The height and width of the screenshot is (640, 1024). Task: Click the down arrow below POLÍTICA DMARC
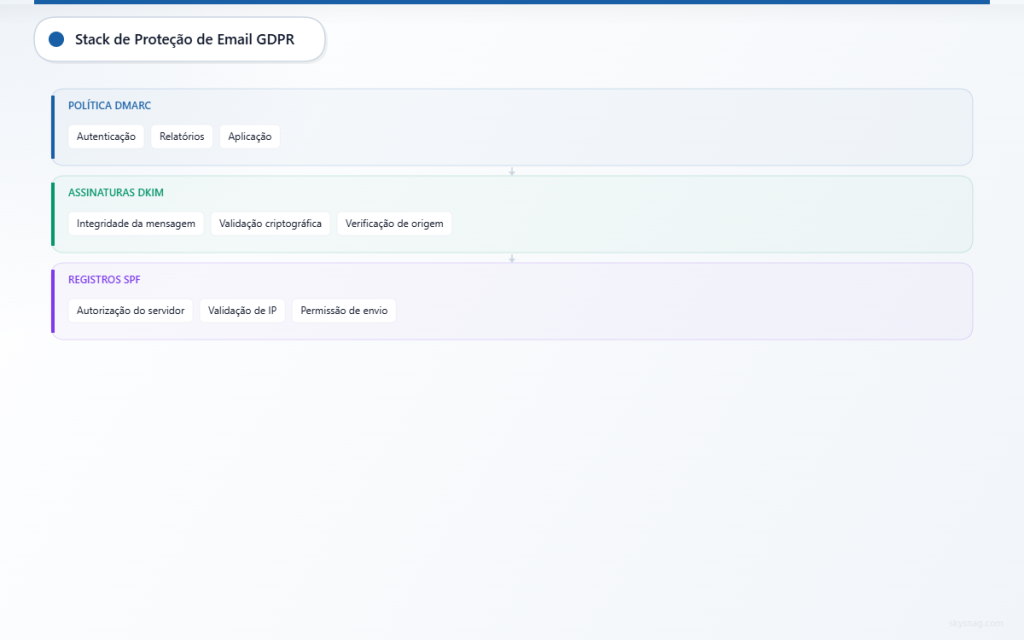click(x=512, y=171)
